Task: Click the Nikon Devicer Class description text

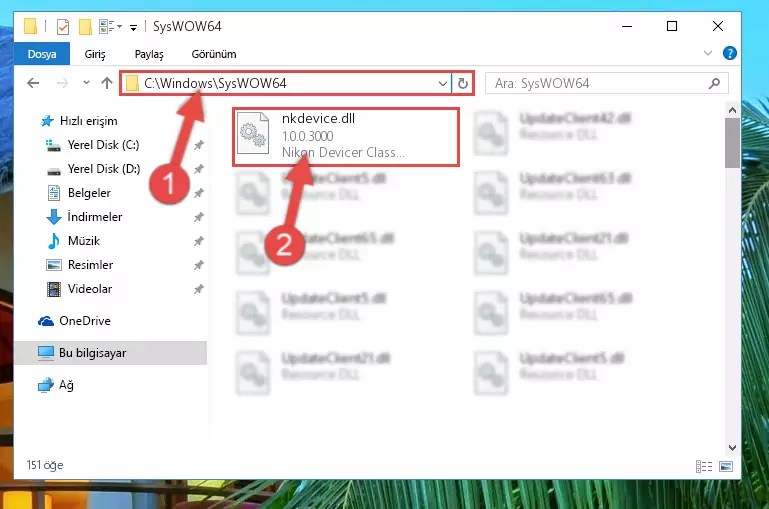Action: click(x=343, y=153)
